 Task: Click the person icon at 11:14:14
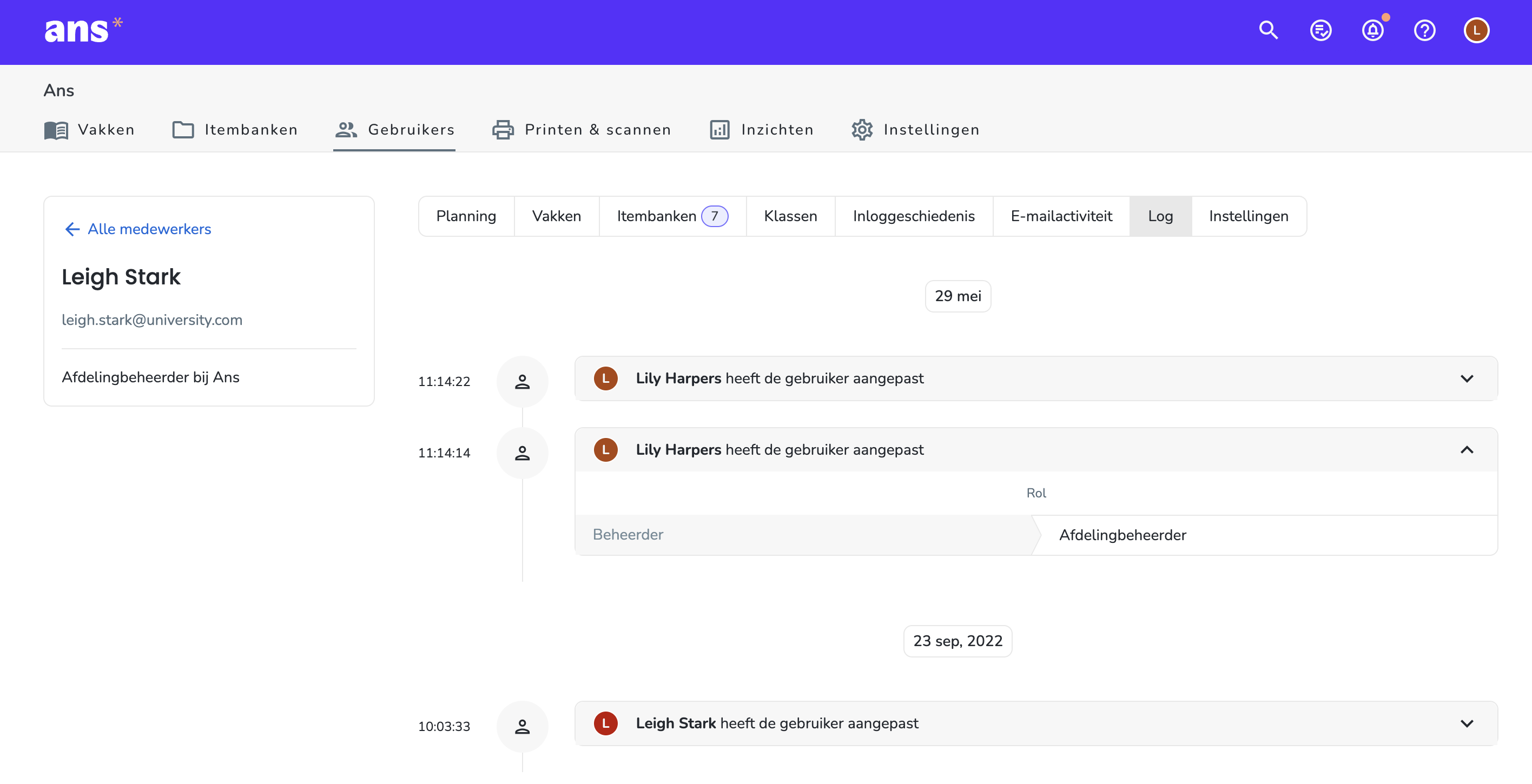[522, 453]
